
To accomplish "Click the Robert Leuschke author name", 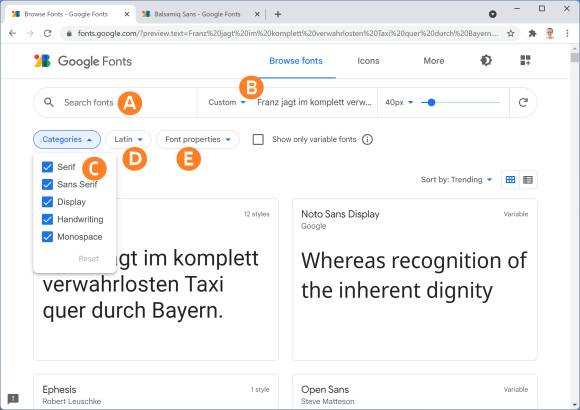I will [72, 401].
